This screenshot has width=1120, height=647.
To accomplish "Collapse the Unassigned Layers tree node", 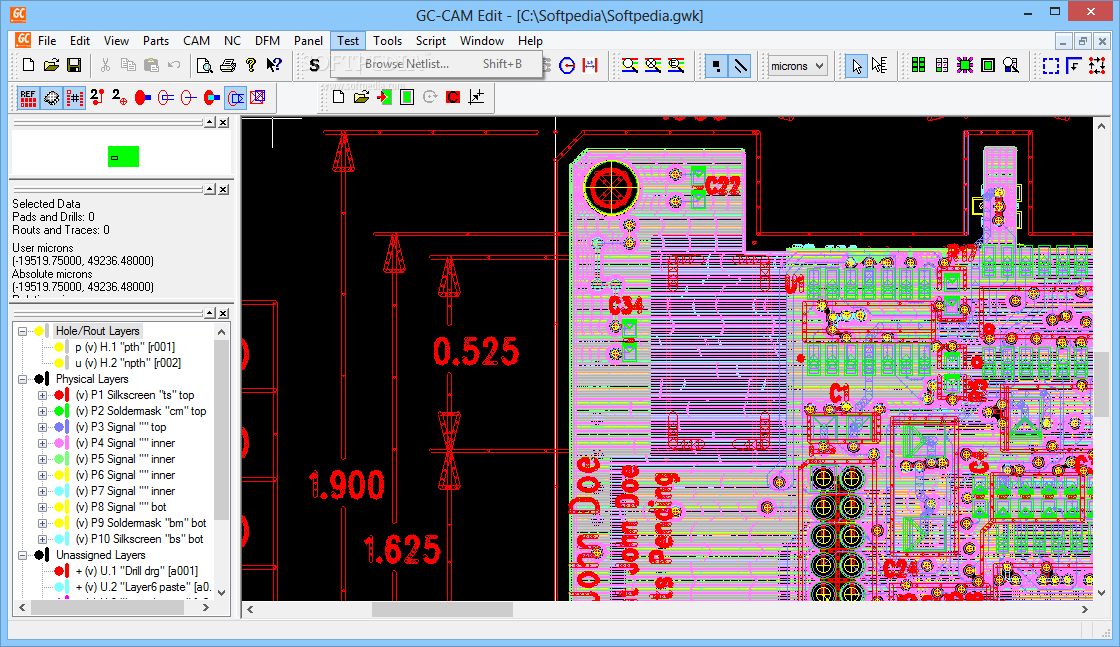I will click(22, 555).
